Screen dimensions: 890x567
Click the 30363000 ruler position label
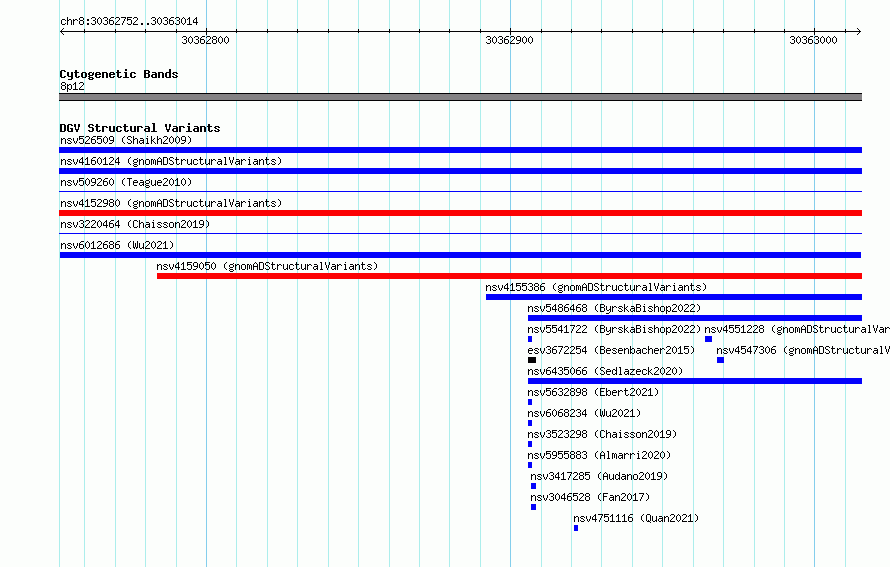813,40
